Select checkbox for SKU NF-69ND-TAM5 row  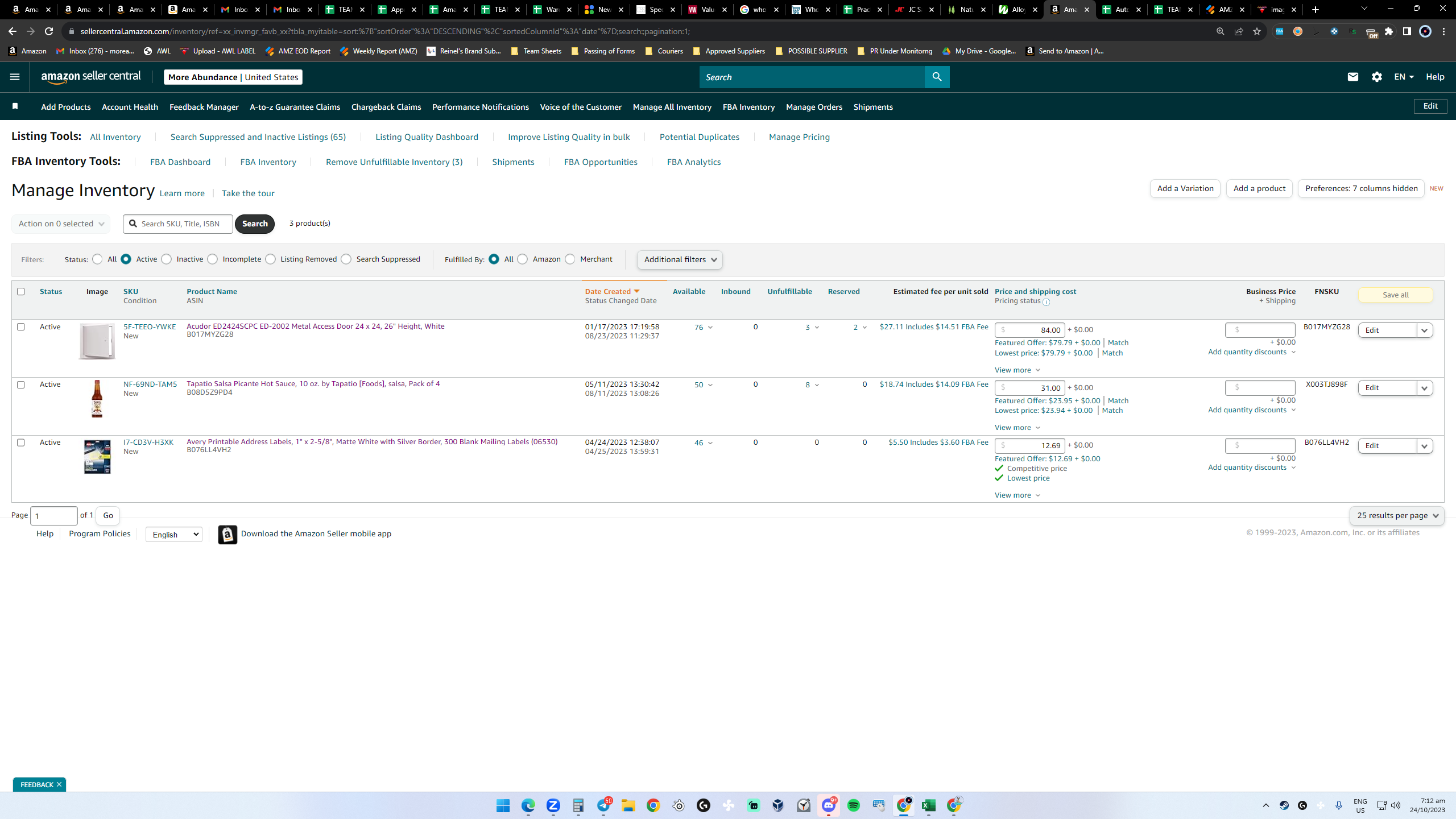21,385
